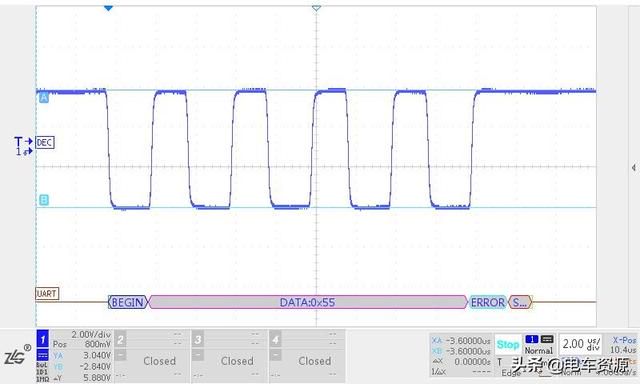Toggle the closed channel 4 panel

pos(307,356)
